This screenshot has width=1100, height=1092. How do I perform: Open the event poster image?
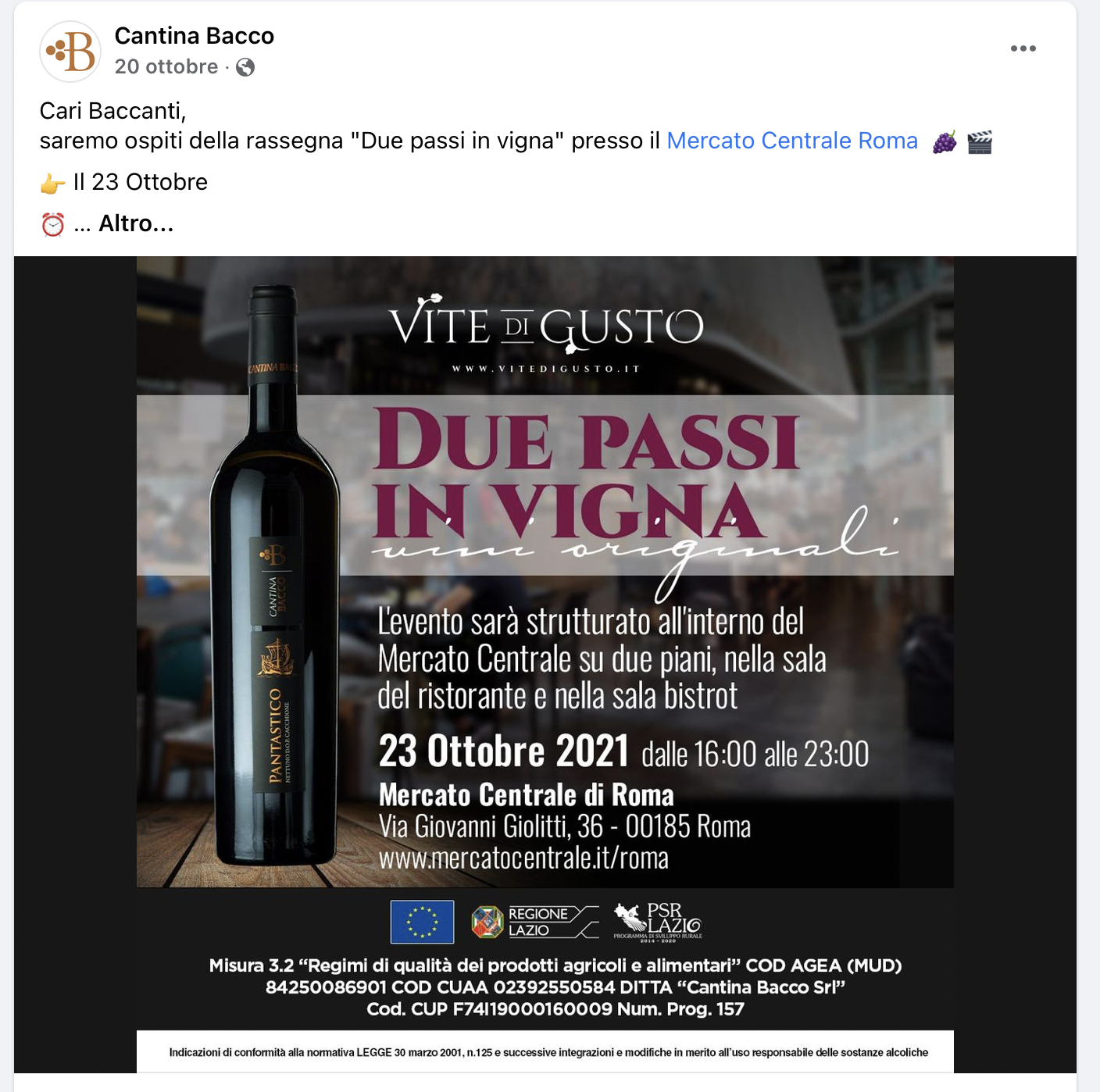point(545,664)
